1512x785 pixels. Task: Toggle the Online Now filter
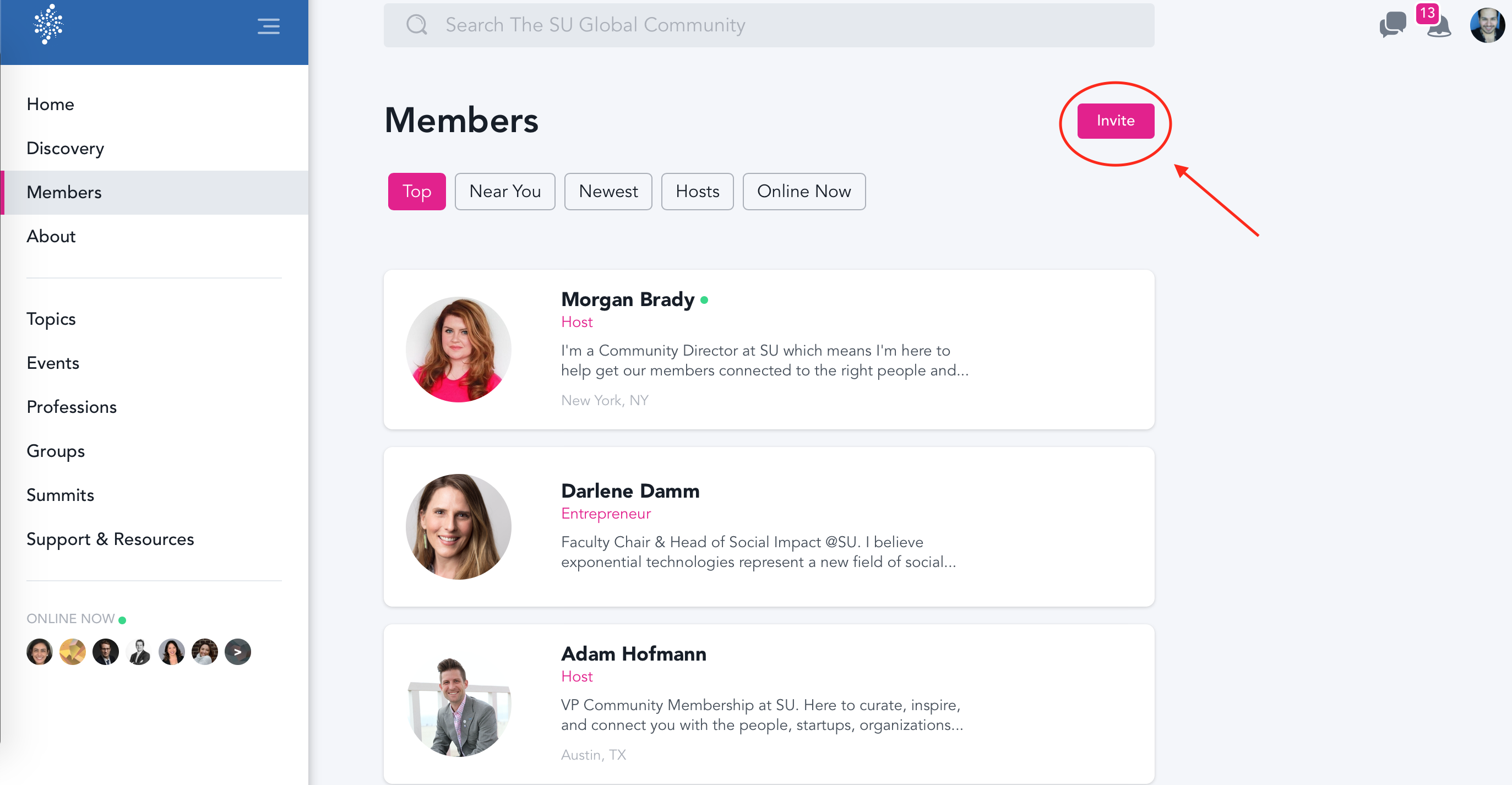point(803,191)
